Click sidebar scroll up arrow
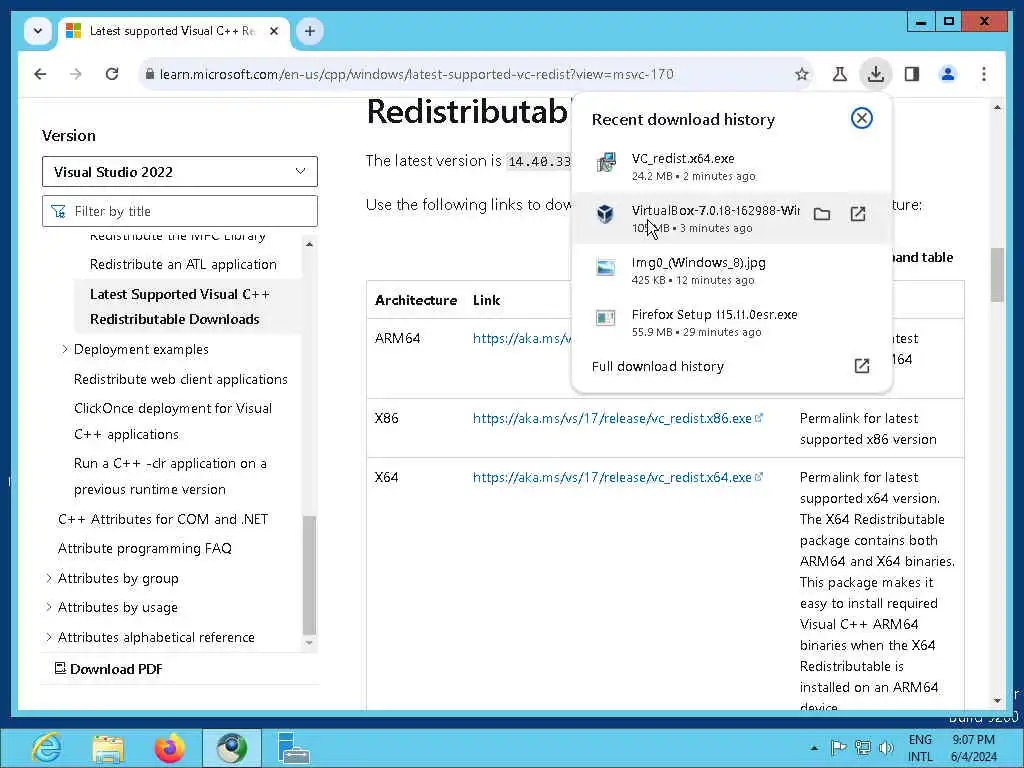The height and width of the screenshot is (768, 1024). [310, 244]
